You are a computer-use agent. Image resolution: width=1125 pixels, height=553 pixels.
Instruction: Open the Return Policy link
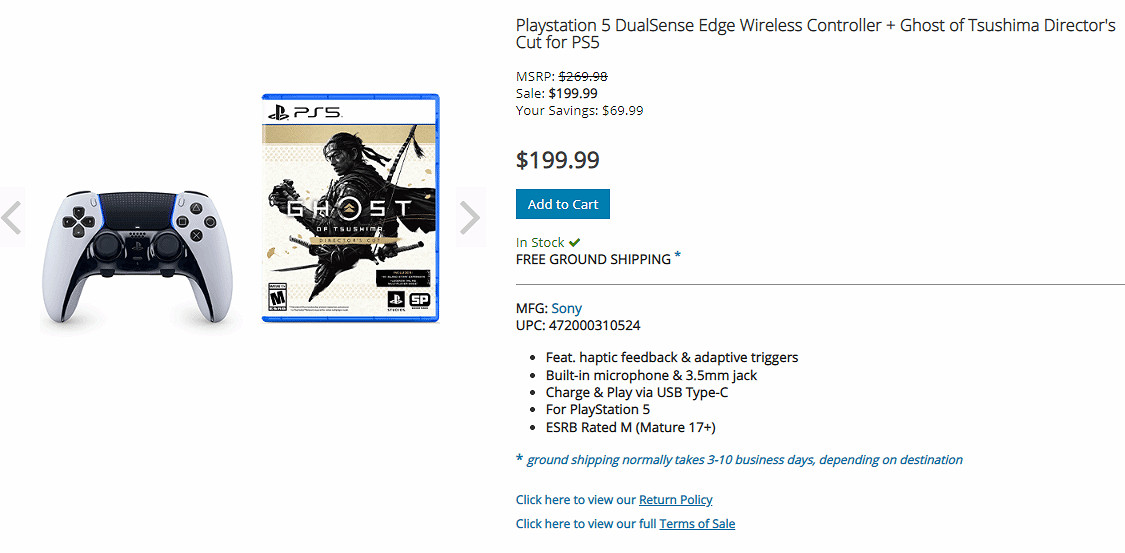675,499
